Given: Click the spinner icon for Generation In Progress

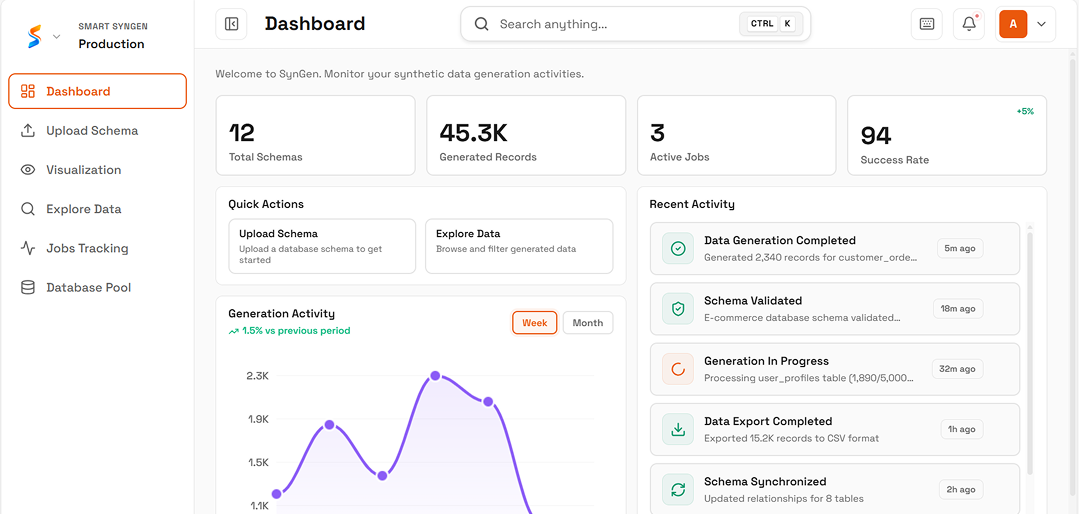Looking at the screenshot, I should click(x=678, y=369).
